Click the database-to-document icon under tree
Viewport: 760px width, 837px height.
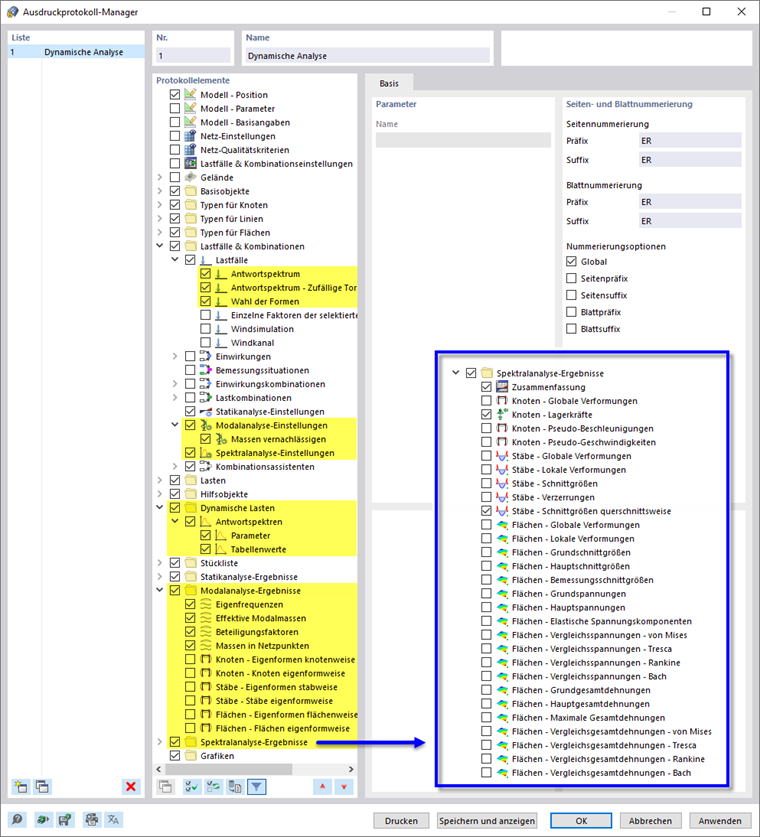[235, 786]
